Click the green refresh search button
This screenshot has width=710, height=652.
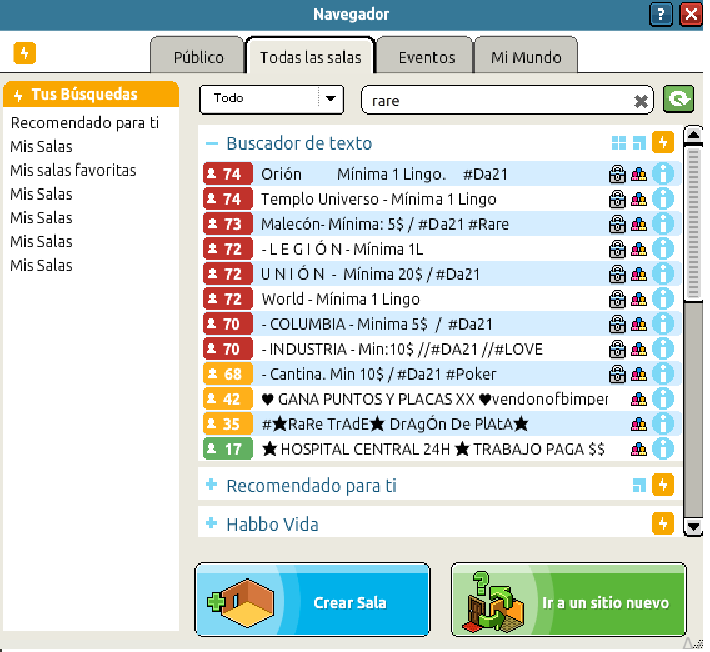pos(678,99)
